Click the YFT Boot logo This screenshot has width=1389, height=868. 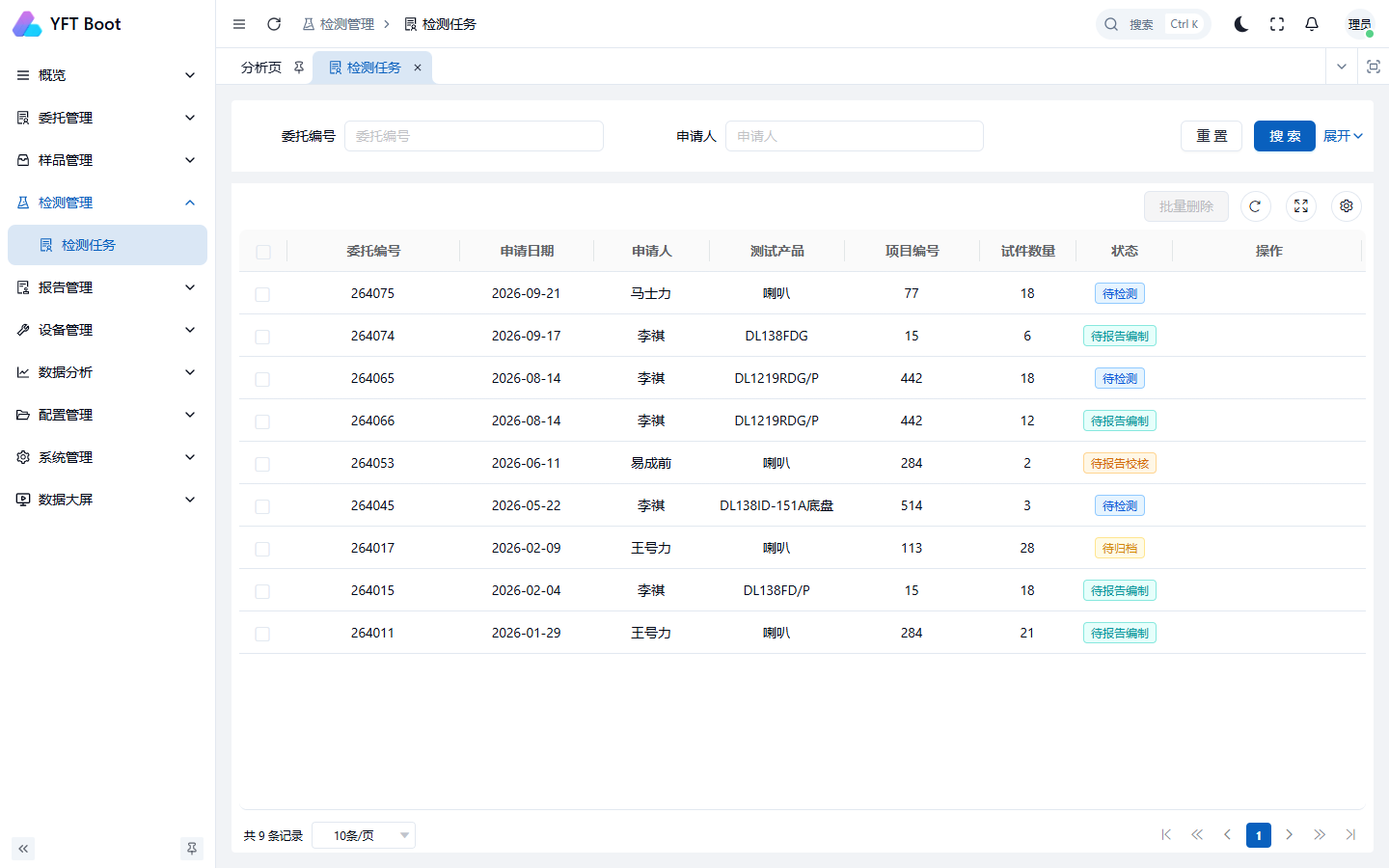[x=67, y=24]
